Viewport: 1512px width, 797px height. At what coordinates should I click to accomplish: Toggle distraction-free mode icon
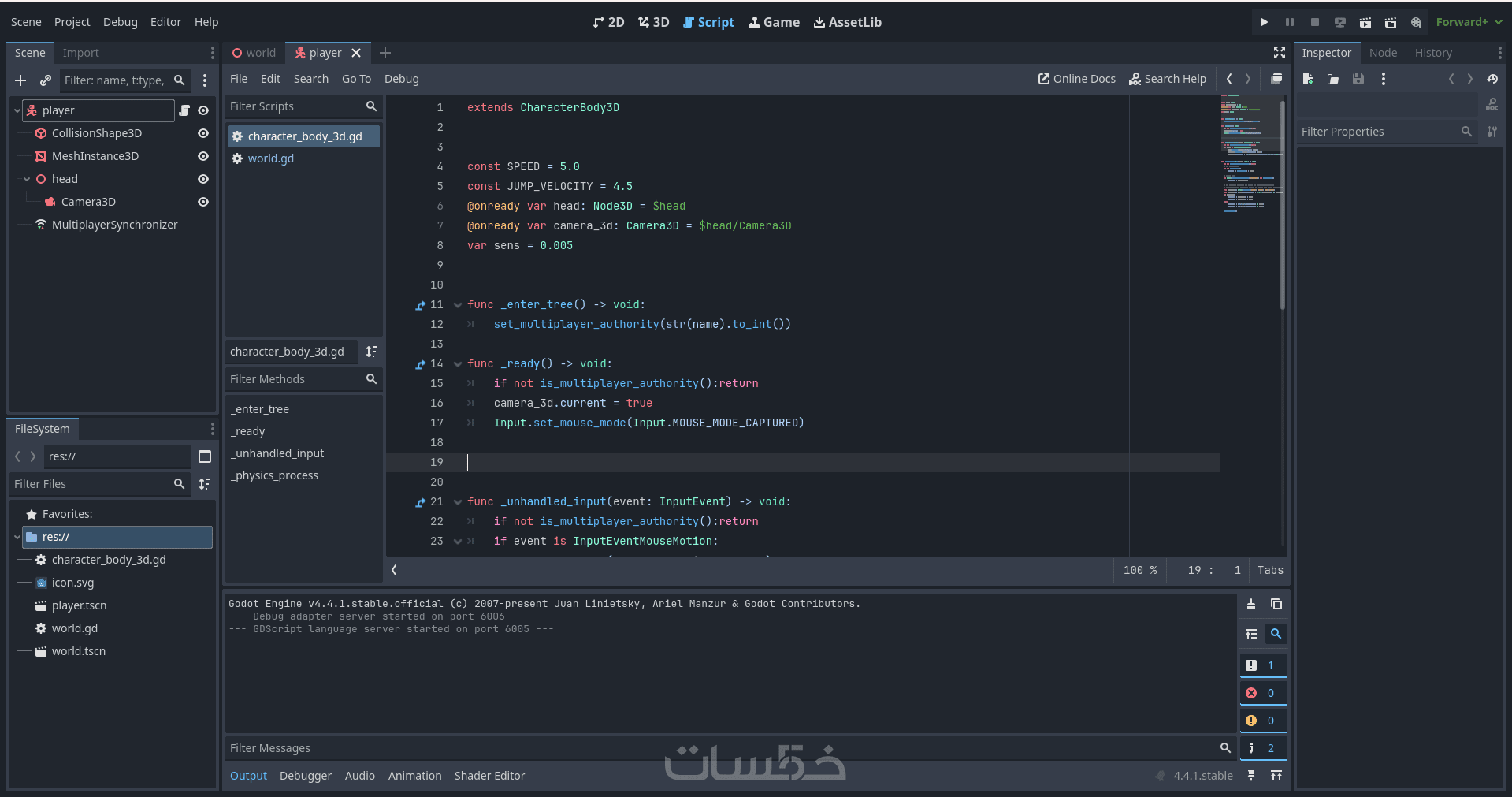pyautogui.click(x=1280, y=53)
